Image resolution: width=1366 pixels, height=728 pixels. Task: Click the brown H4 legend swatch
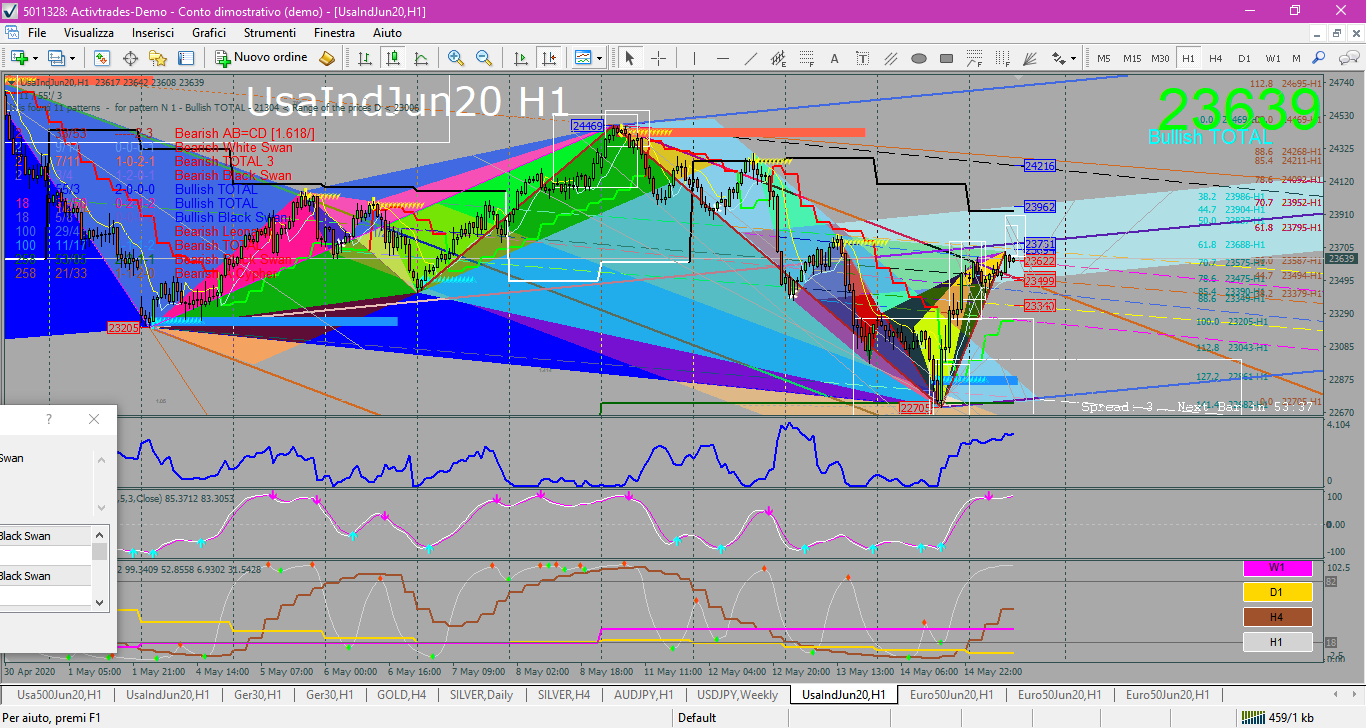click(1277, 617)
